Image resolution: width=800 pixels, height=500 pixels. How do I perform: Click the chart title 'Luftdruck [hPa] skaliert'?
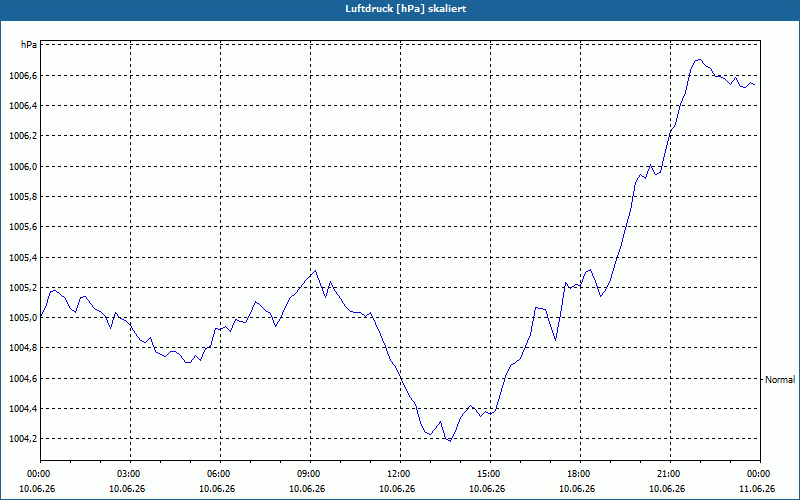pos(405,9)
